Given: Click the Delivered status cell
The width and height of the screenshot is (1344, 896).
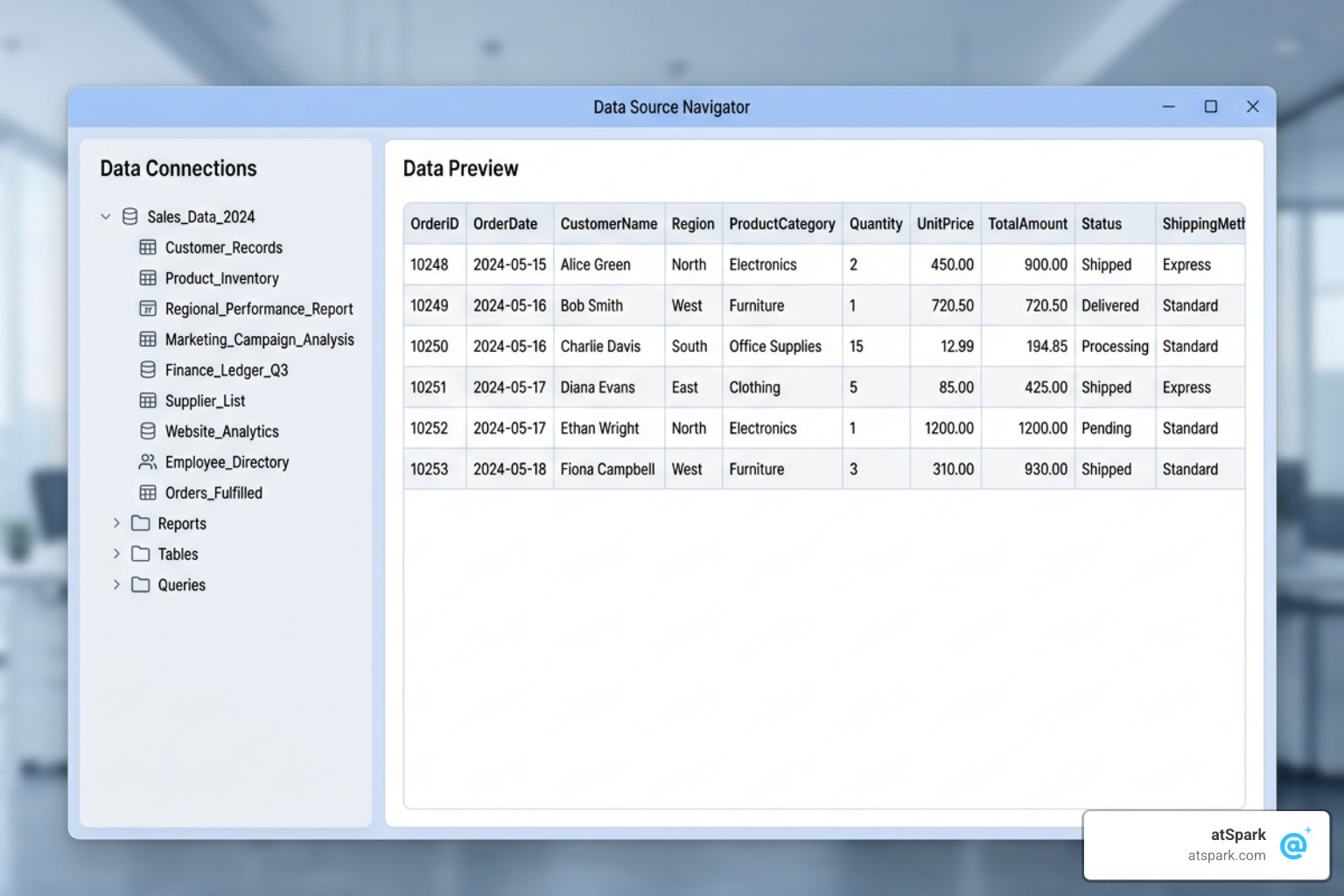Looking at the screenshot, I should coord(1115,305).
